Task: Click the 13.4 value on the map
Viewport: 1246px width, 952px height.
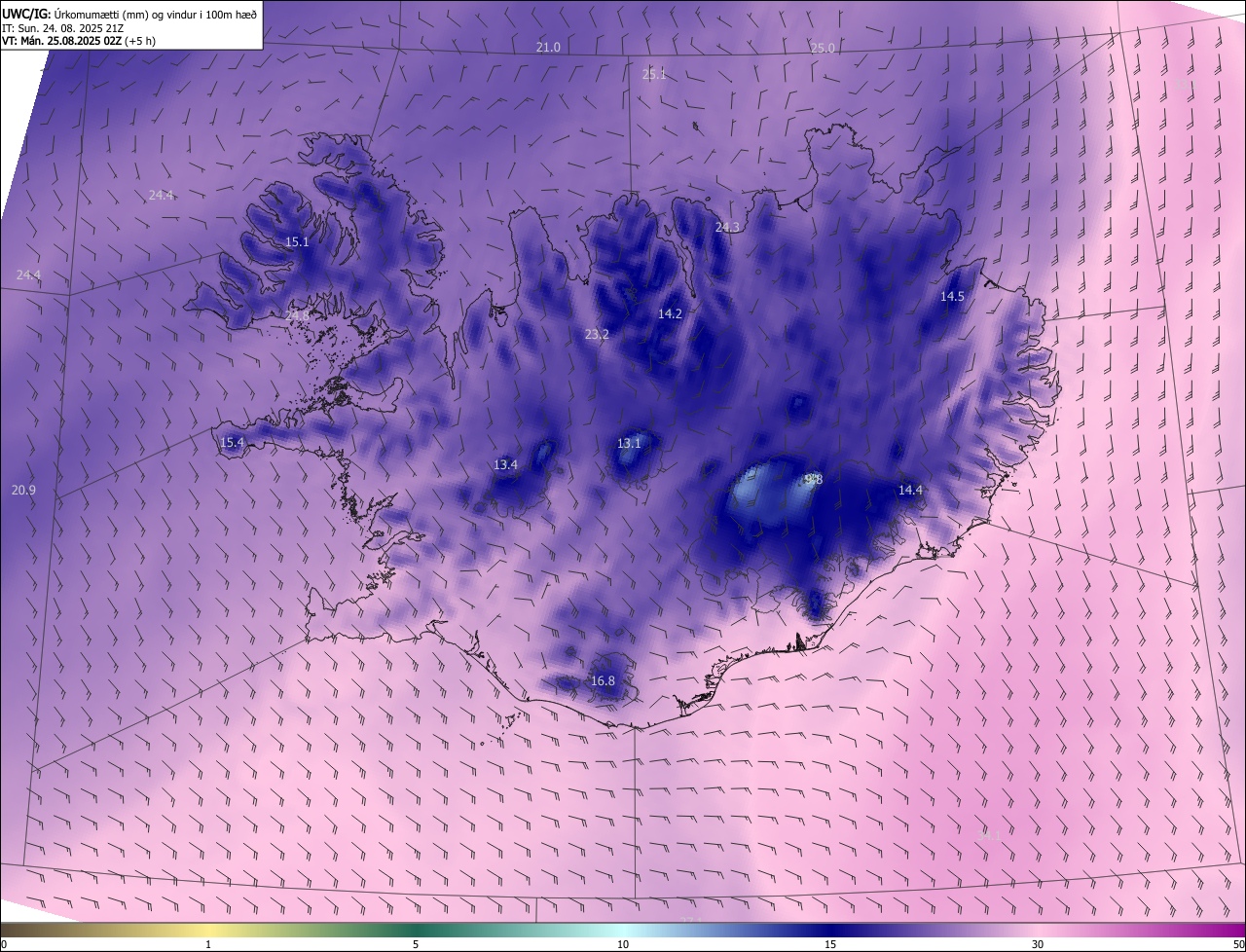Action: click(505, 464)
